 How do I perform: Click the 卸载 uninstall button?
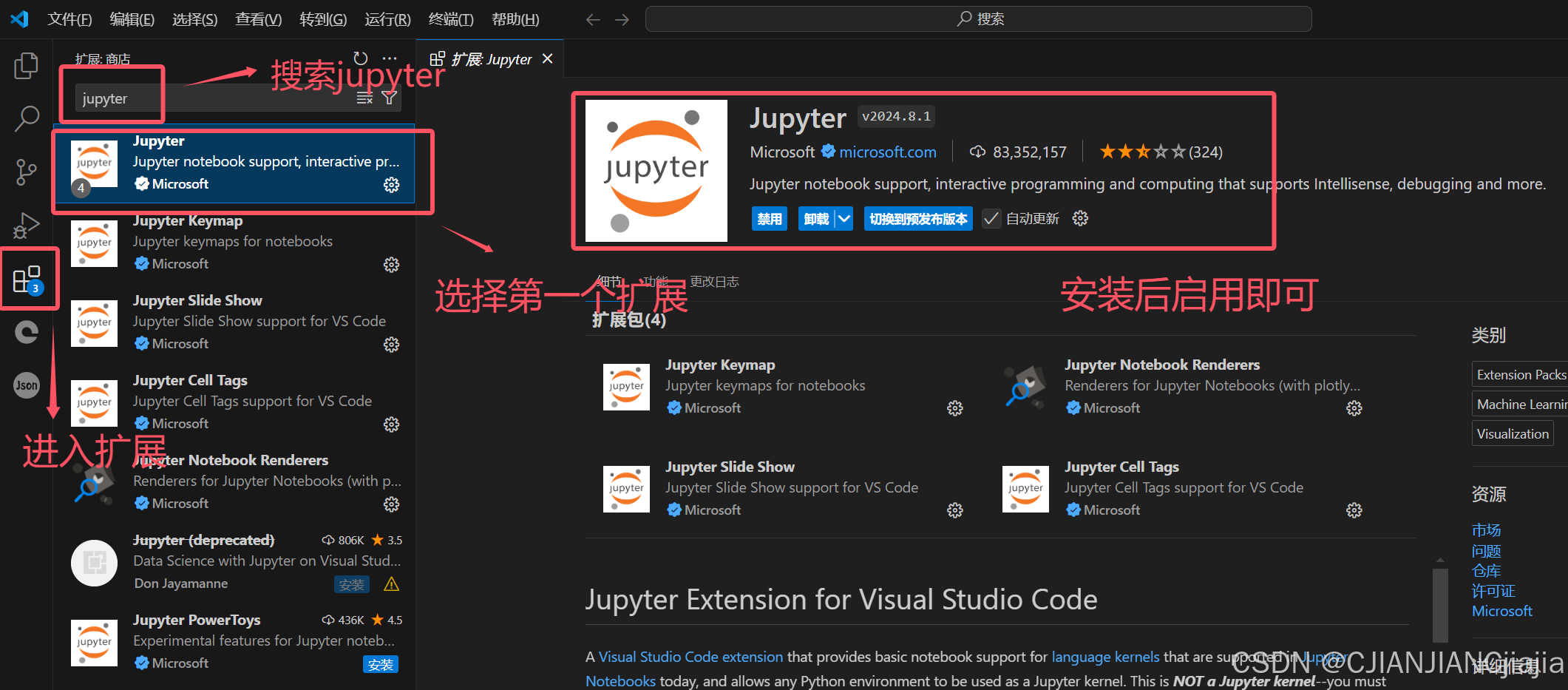(816, 219)
